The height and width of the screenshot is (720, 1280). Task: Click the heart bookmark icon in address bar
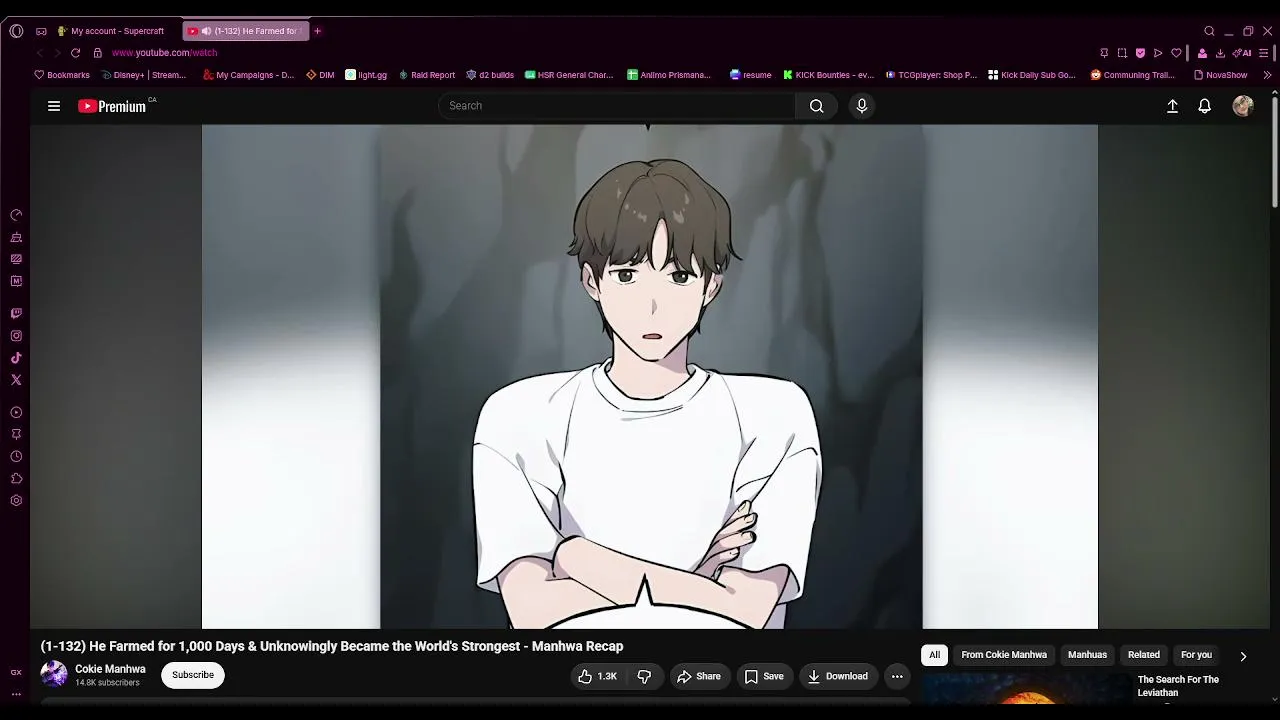pyautogui.click(x=1177, y=53)
